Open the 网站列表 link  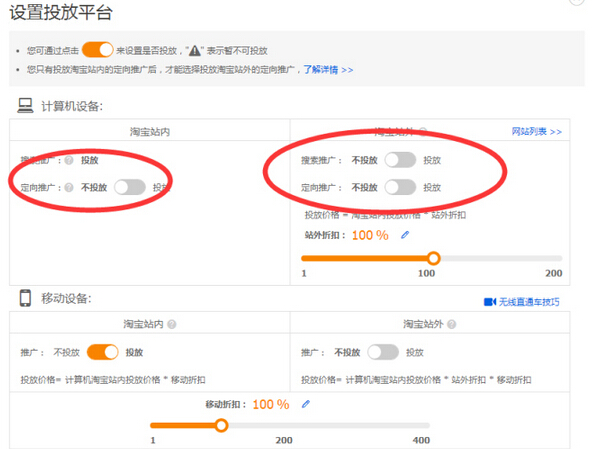536,131
